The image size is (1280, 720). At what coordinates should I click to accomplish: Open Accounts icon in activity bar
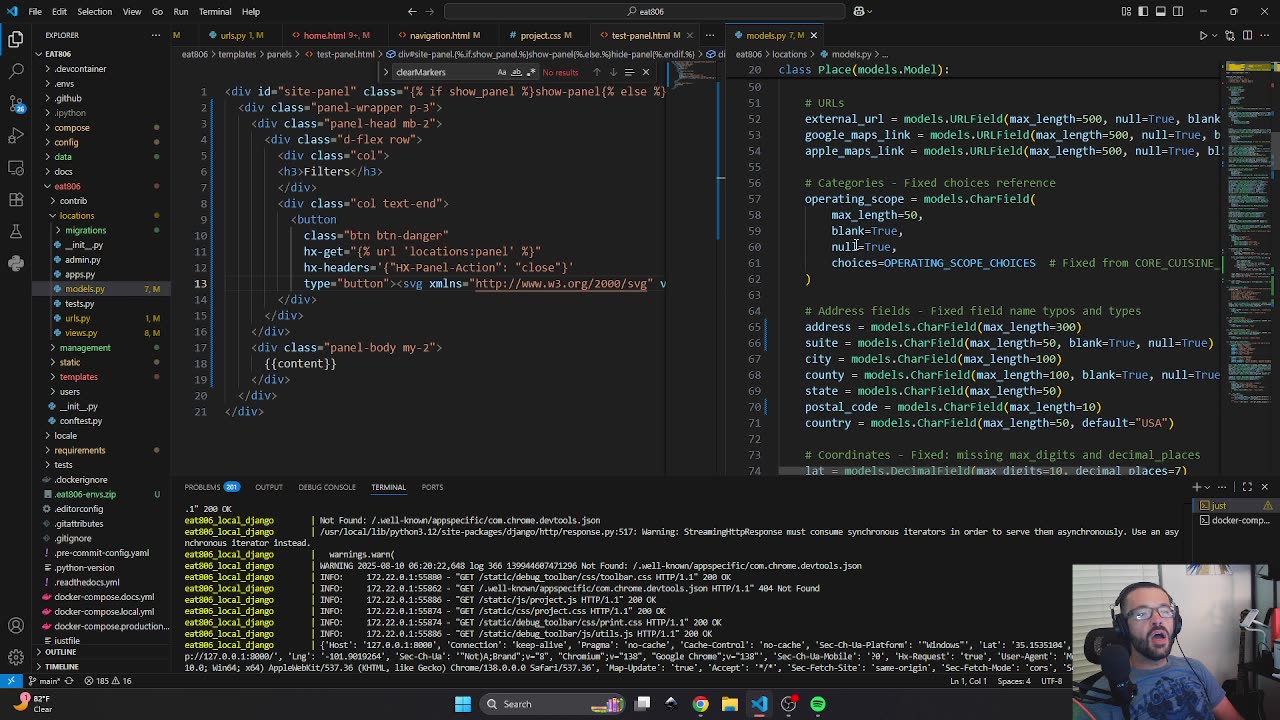16,626
